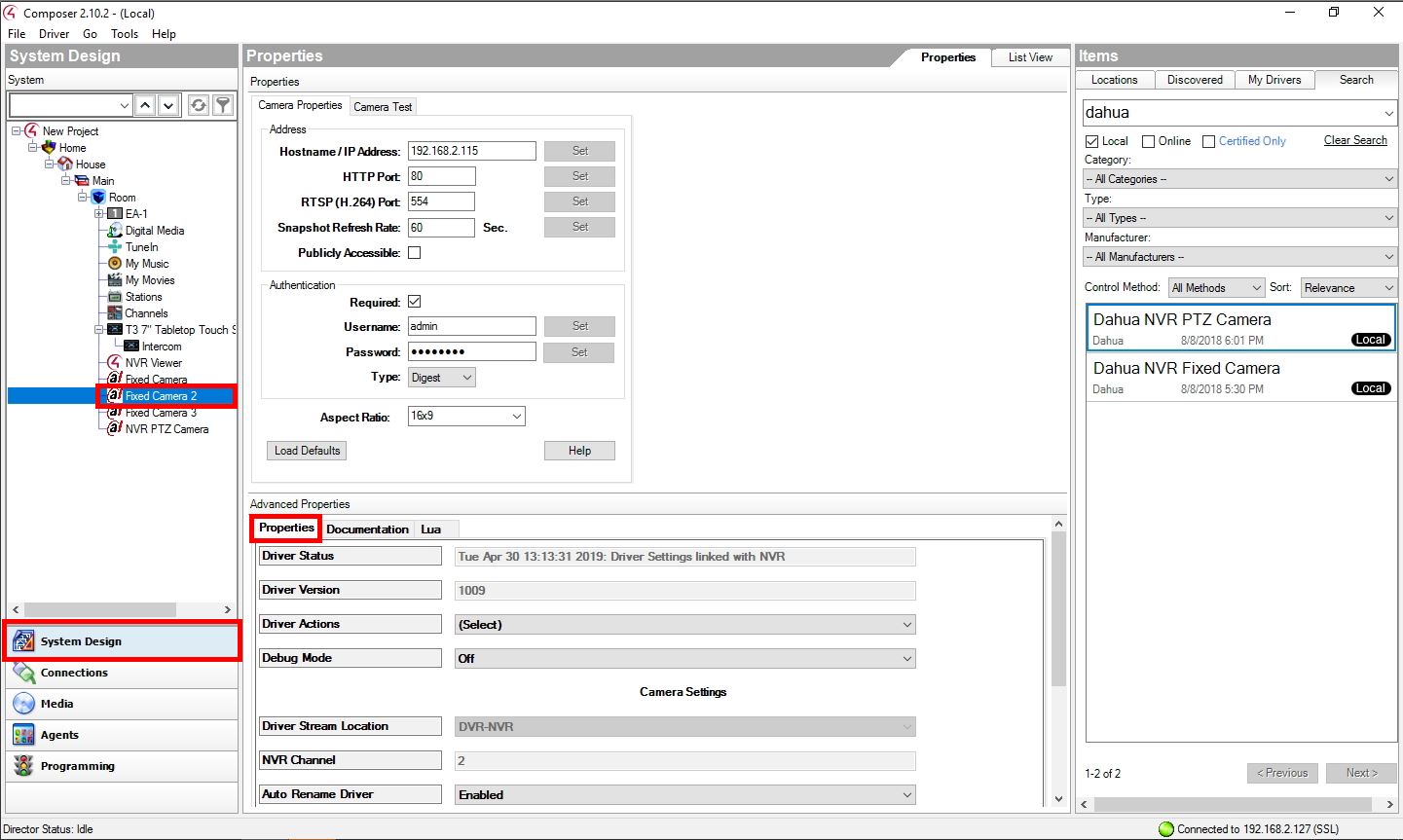Check the Certified Only checkbox

pos(1209,142)
